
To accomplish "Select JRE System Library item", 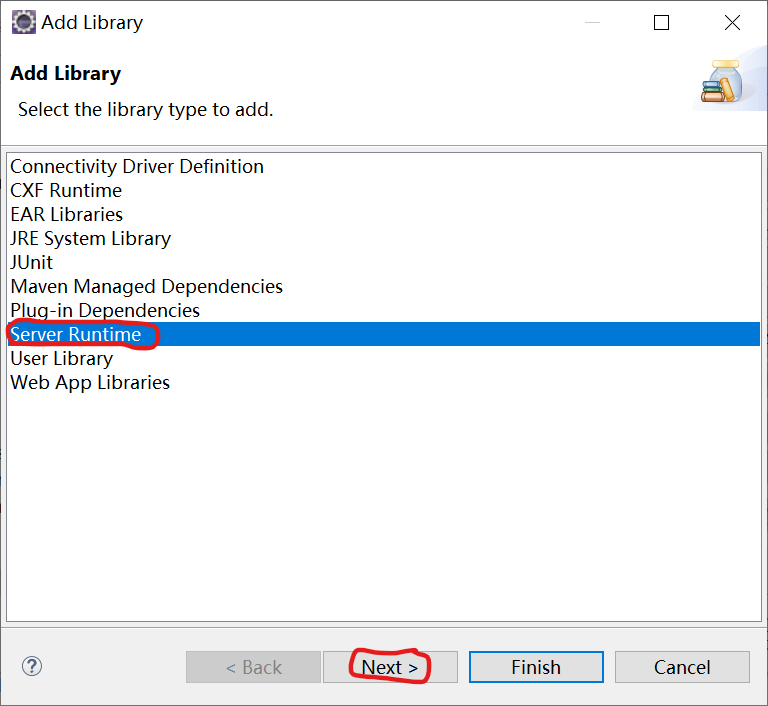I will click(x=90, y=239).
